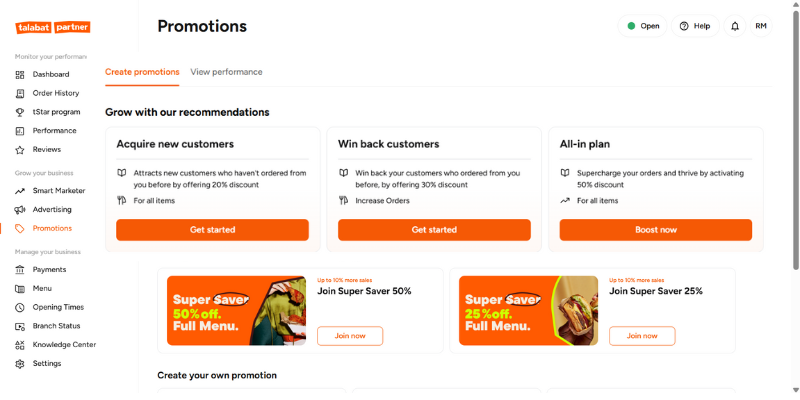The height and width of the screenshot is (400, 800).
Task: Switch to the View performance tab
Action: click(226, 72)
